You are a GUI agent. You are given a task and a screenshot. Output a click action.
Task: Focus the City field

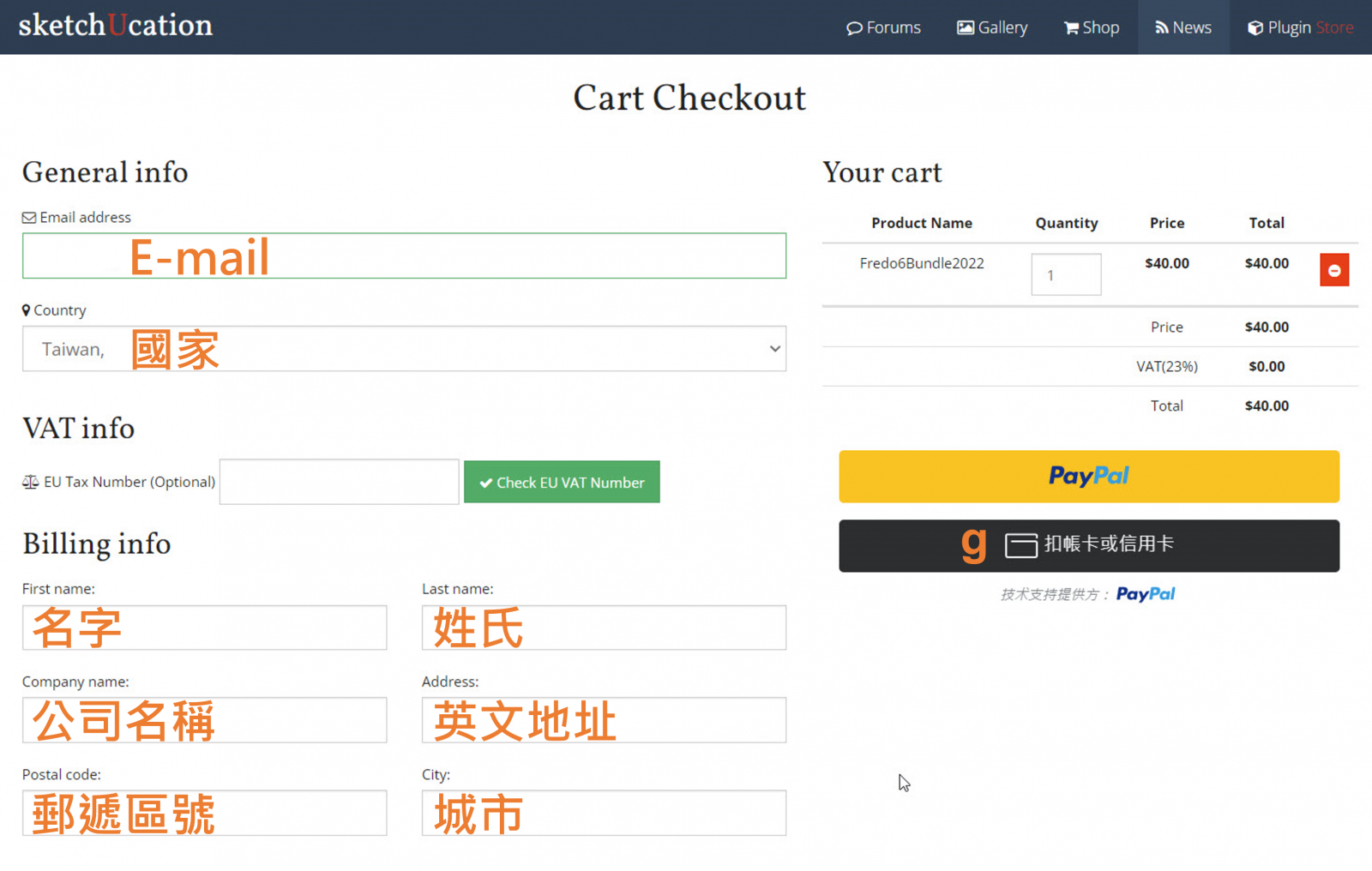tap(604, 813)
